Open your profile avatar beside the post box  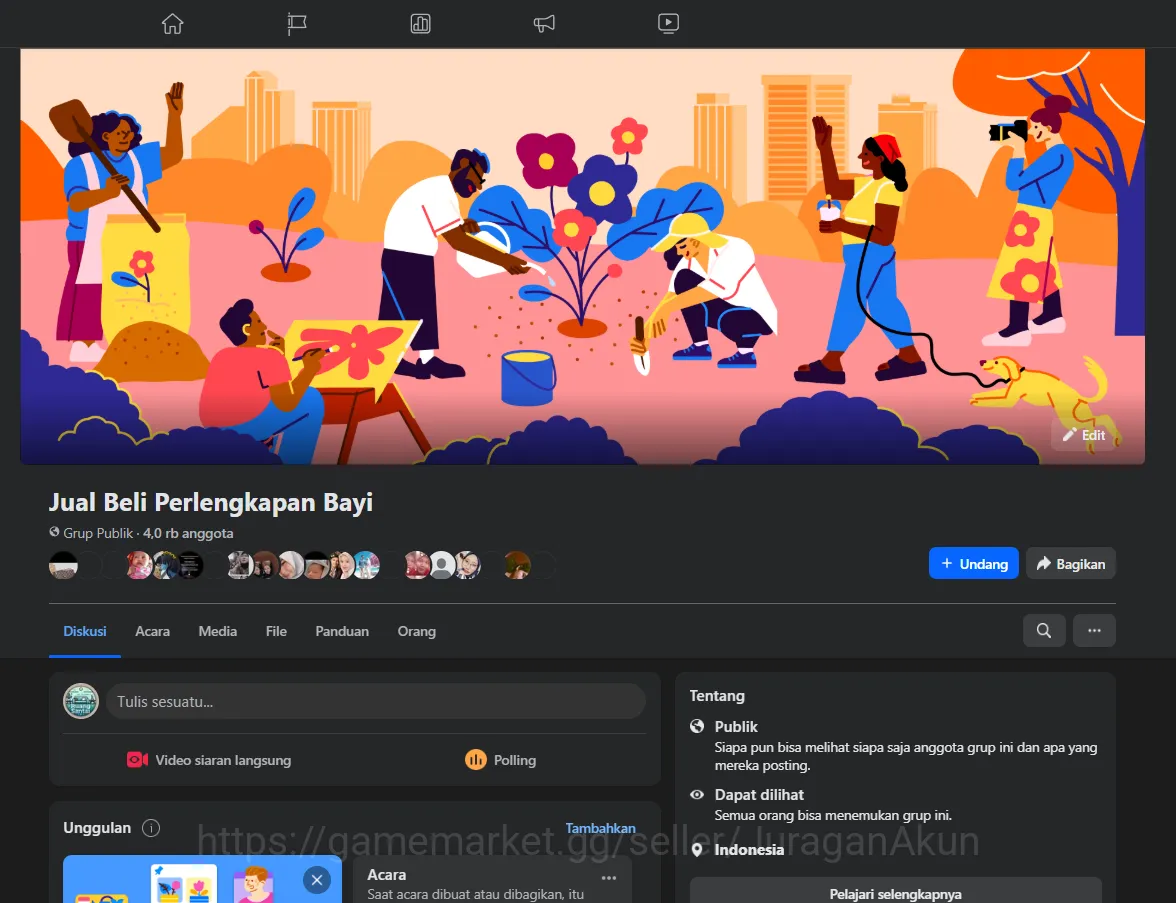coord(81,701)
